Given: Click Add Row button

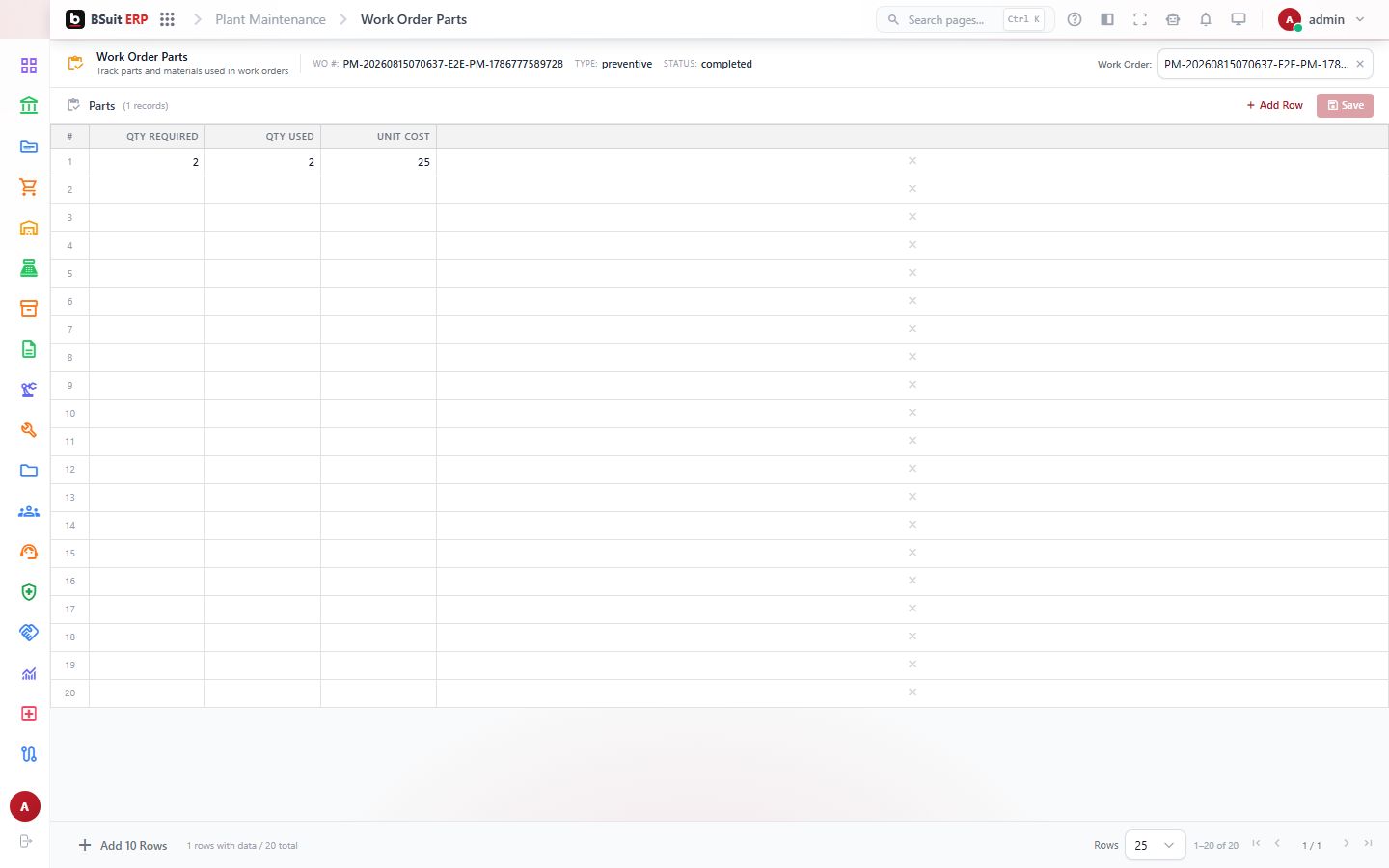Looking at the screenshot, I should (x=1274, y=105).
